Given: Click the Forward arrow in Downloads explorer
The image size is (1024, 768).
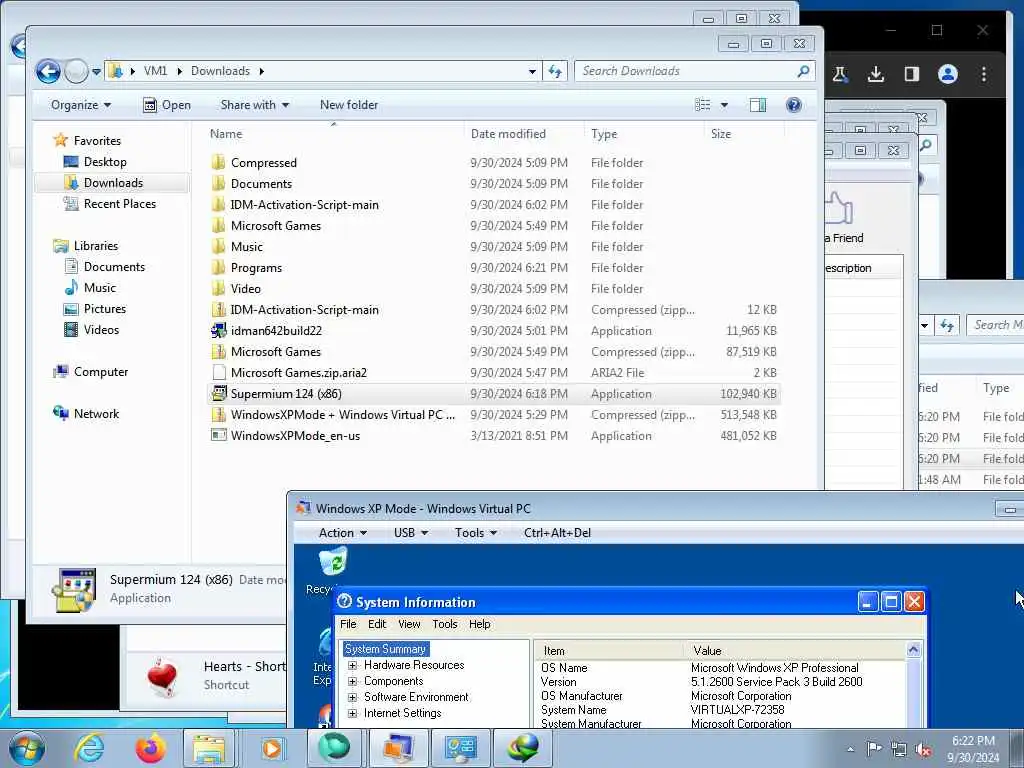Looking at the screenshot, I should (76, 71).
